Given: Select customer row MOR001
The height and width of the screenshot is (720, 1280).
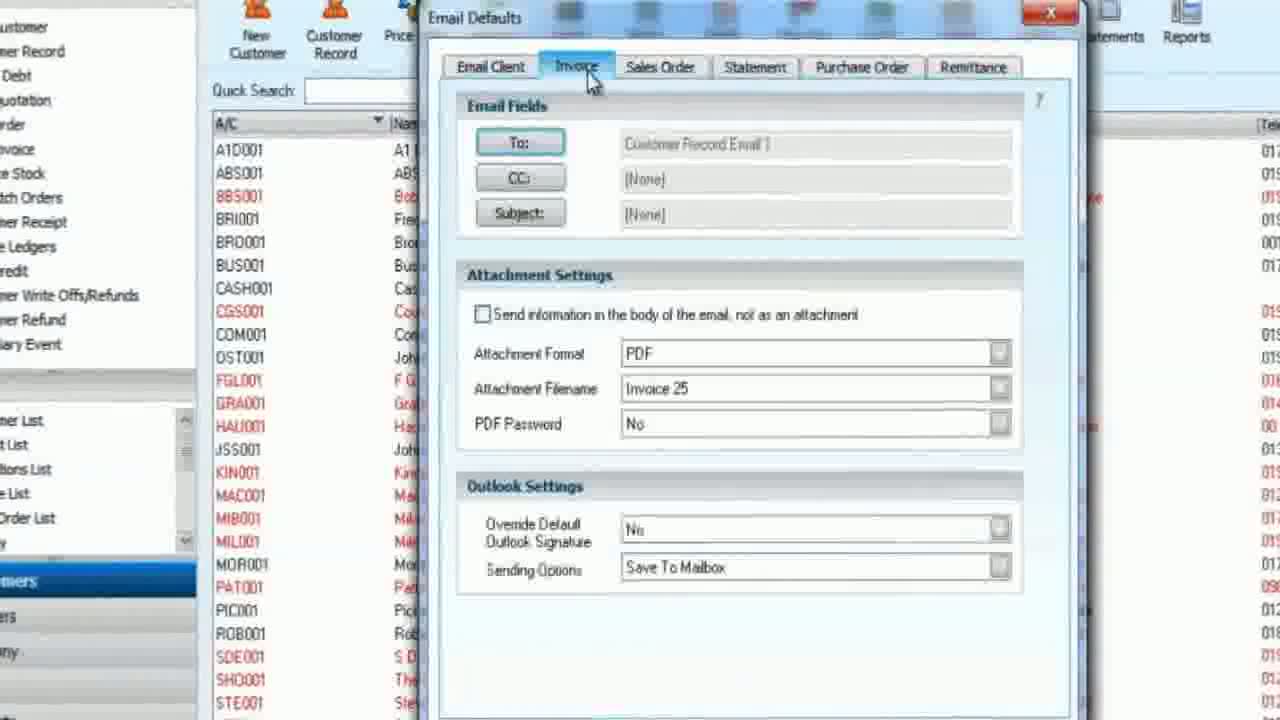Looking at the screenshot, I should click(x=241, y=564).
